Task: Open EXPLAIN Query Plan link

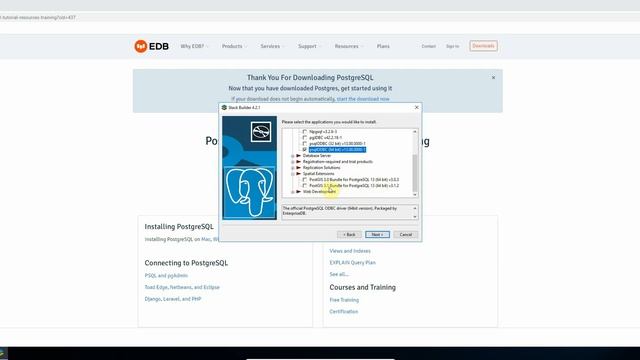Action: 352,263
